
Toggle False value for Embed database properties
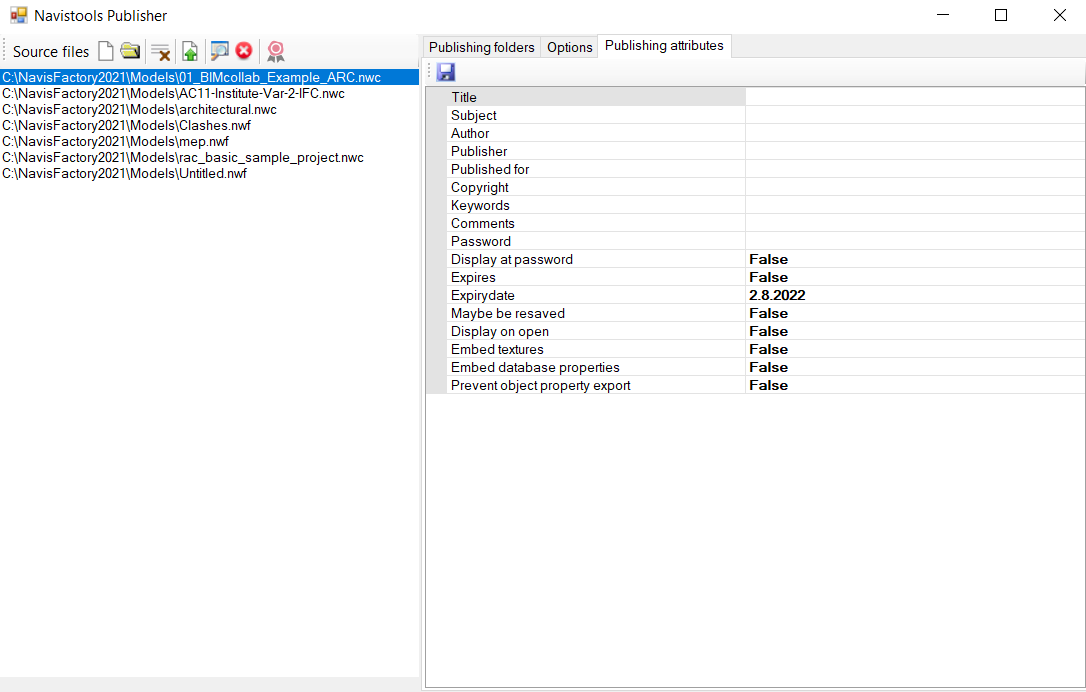(915, 367)
